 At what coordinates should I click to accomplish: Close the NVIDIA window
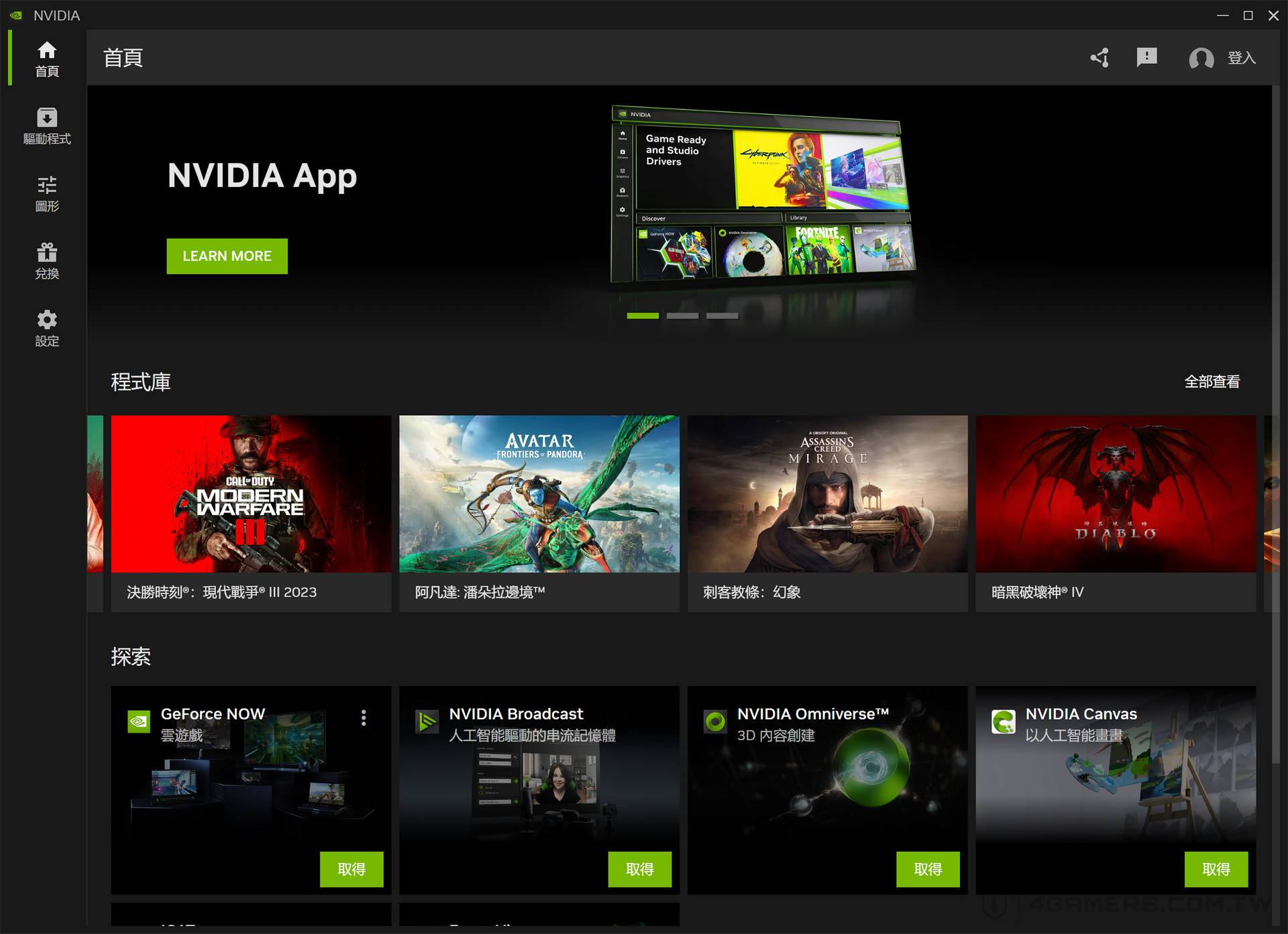[x=1273, y=15]
